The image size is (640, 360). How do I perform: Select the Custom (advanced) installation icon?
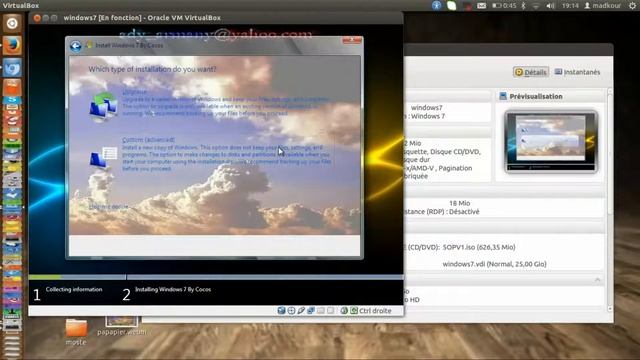pyautogui.click(x=103, y=158)
